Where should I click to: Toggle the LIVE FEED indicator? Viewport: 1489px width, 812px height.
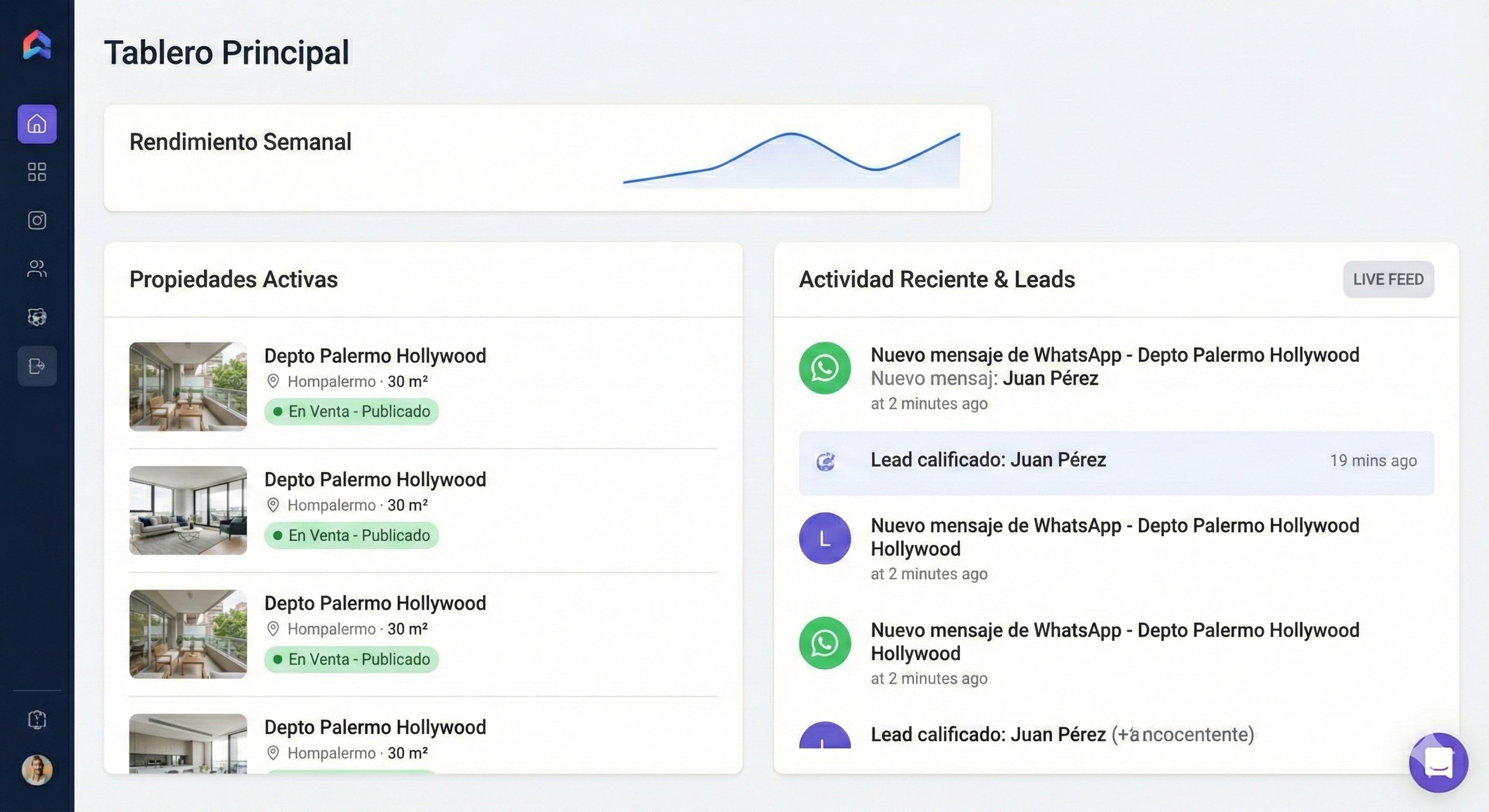tap(1388, 279)
